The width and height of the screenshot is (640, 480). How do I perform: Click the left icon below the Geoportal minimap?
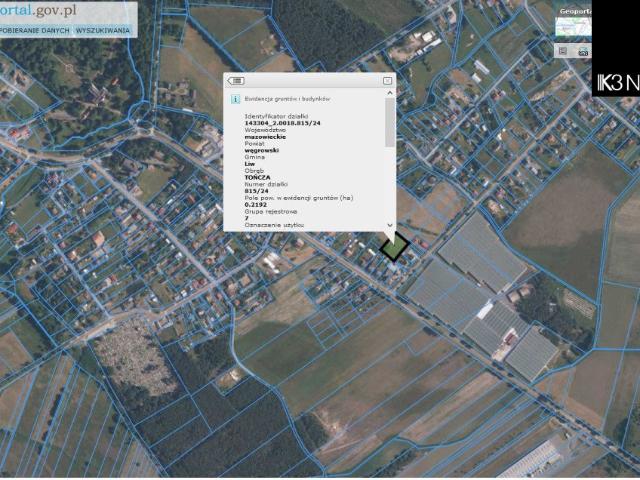(x=563, y=50)
